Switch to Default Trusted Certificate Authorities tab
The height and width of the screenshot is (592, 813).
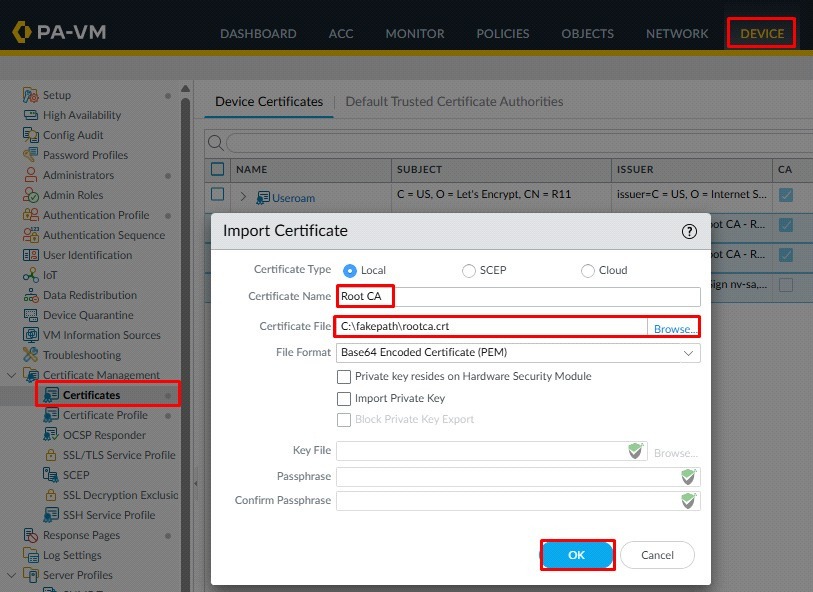454,102
